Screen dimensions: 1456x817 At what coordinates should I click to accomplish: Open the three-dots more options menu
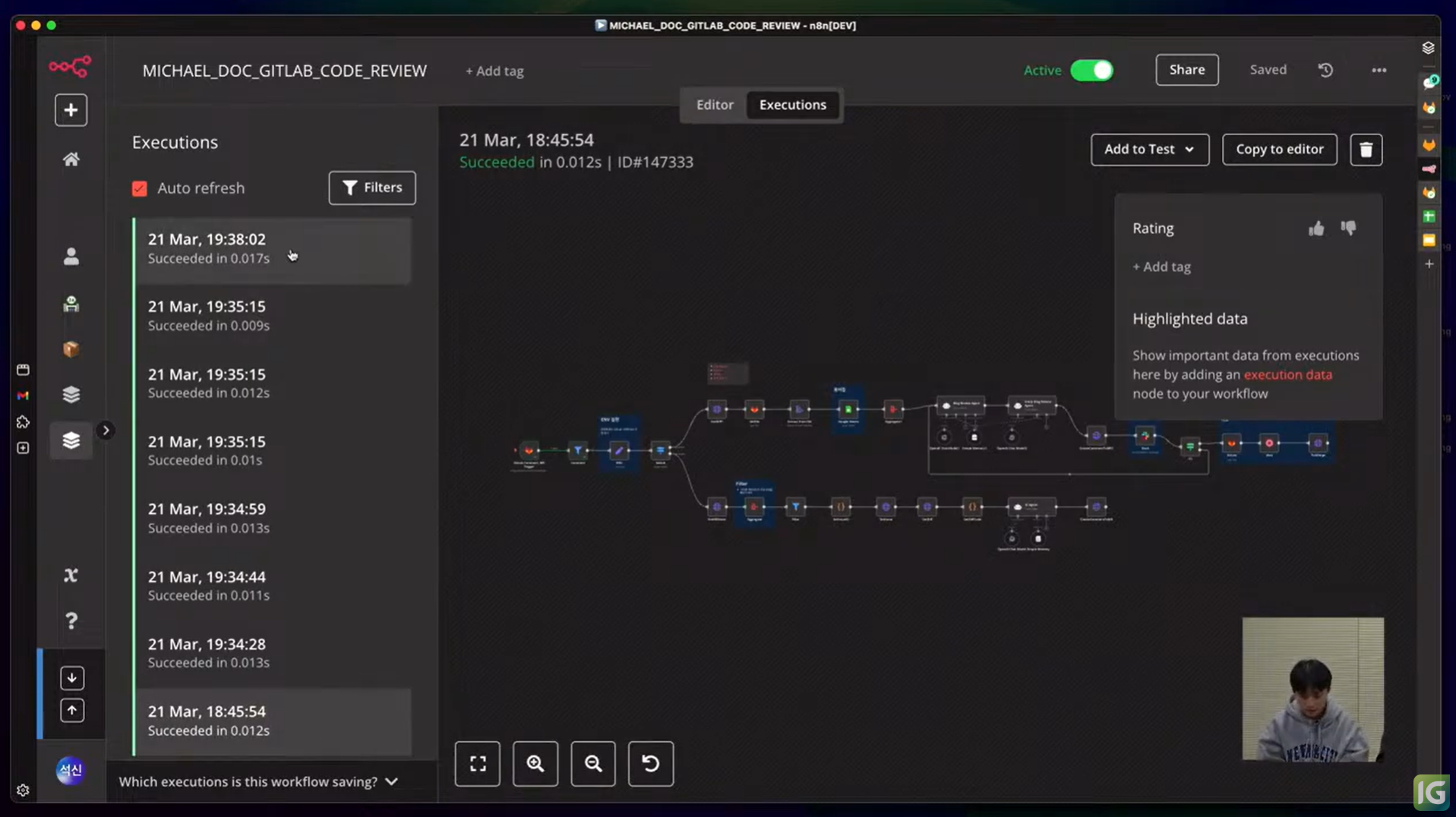pos(1379,70)
